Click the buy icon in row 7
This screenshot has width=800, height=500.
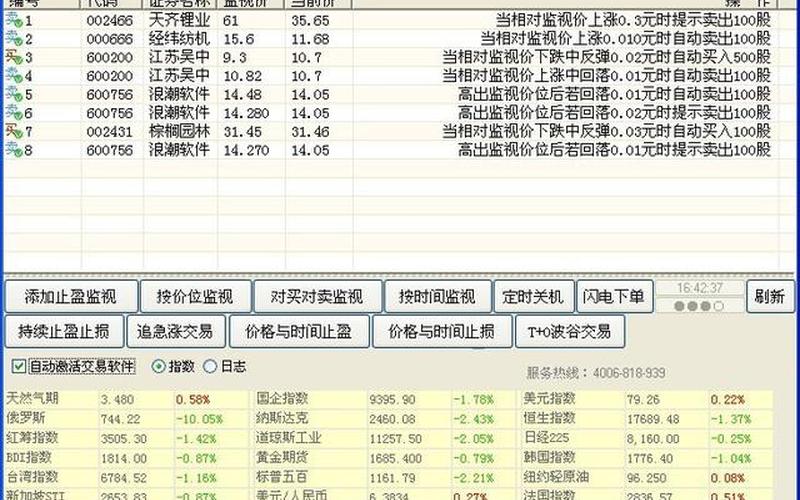14,132
